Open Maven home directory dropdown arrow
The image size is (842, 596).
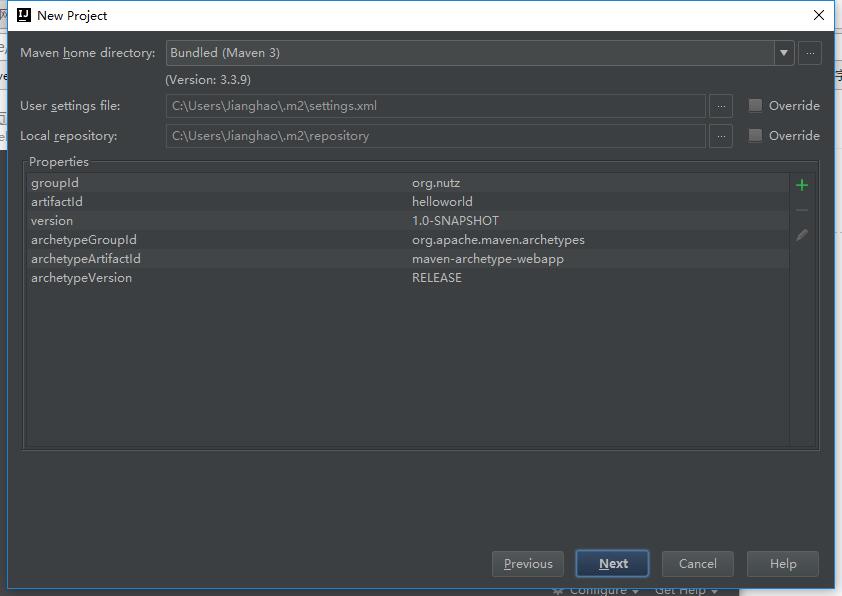coord(783,53)
